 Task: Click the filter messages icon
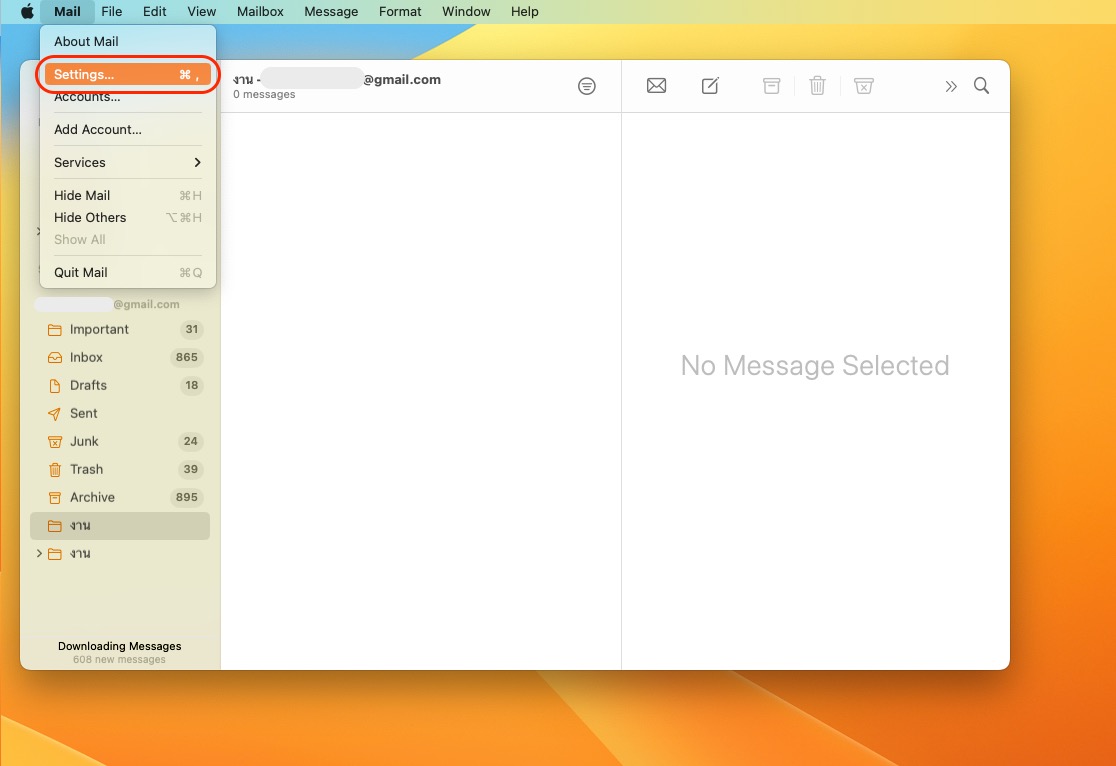[x=587, y=86]
